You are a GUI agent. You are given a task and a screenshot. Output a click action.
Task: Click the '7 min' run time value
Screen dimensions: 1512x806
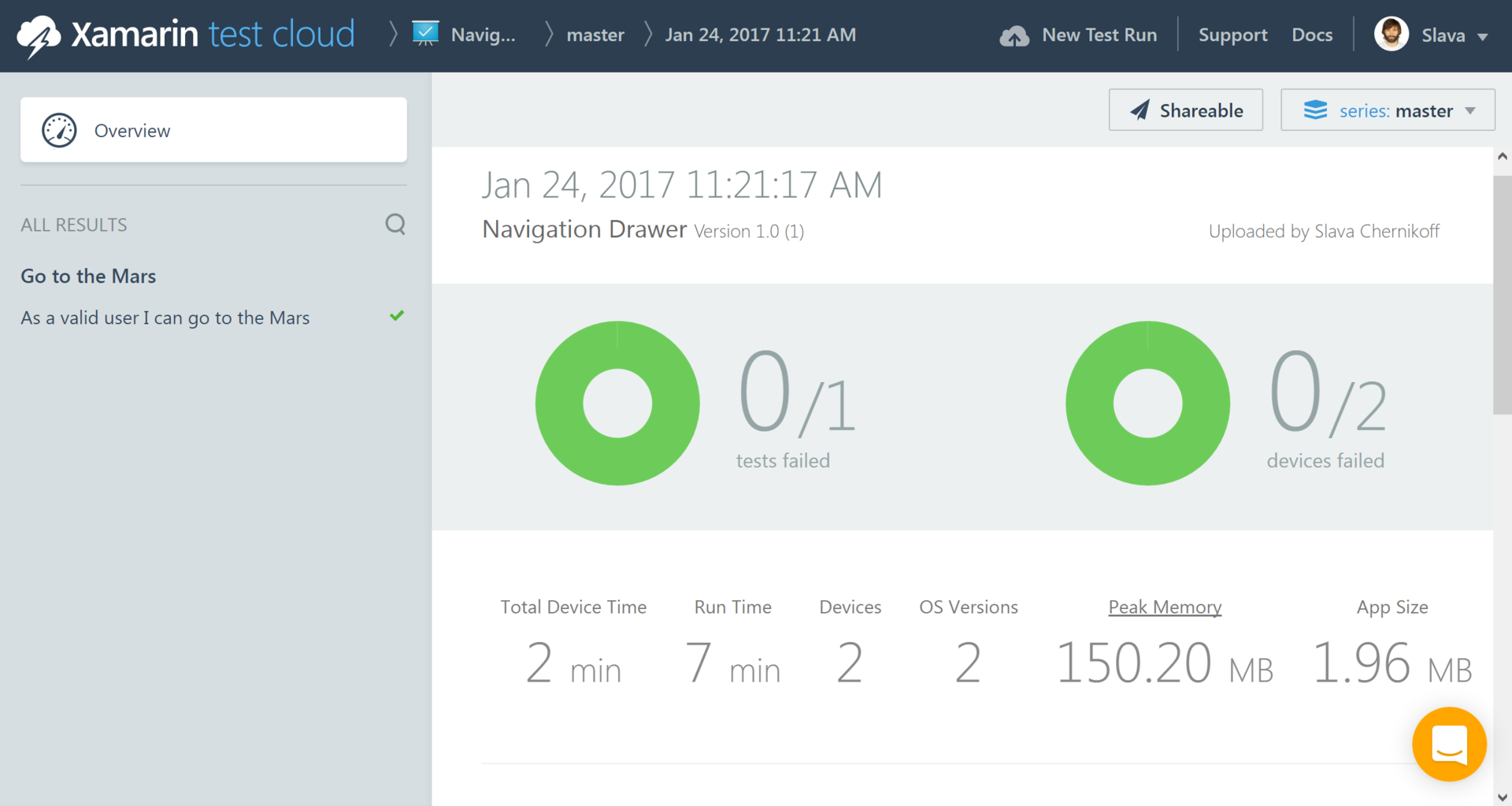click(732, 662)
